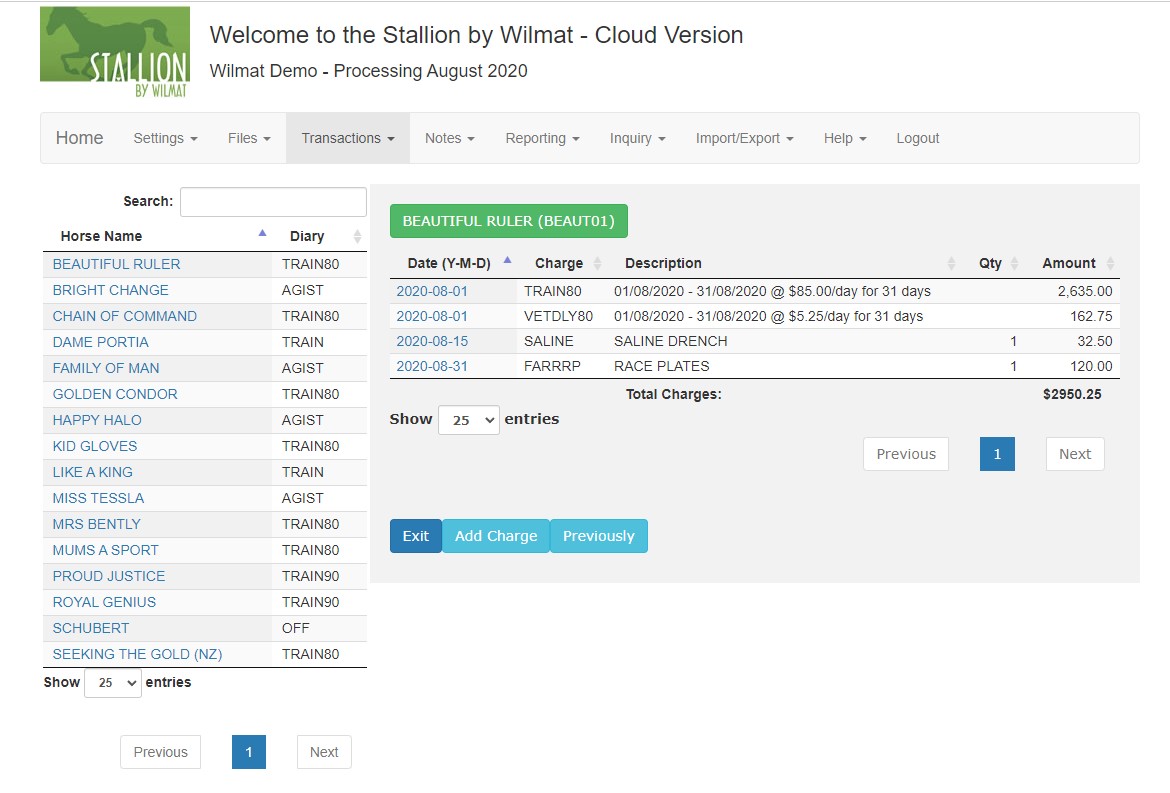This screenshot has width=1170, height=793.
Task: Select GOLDEN CONDOR from horse list
Action: pos(115,394)
